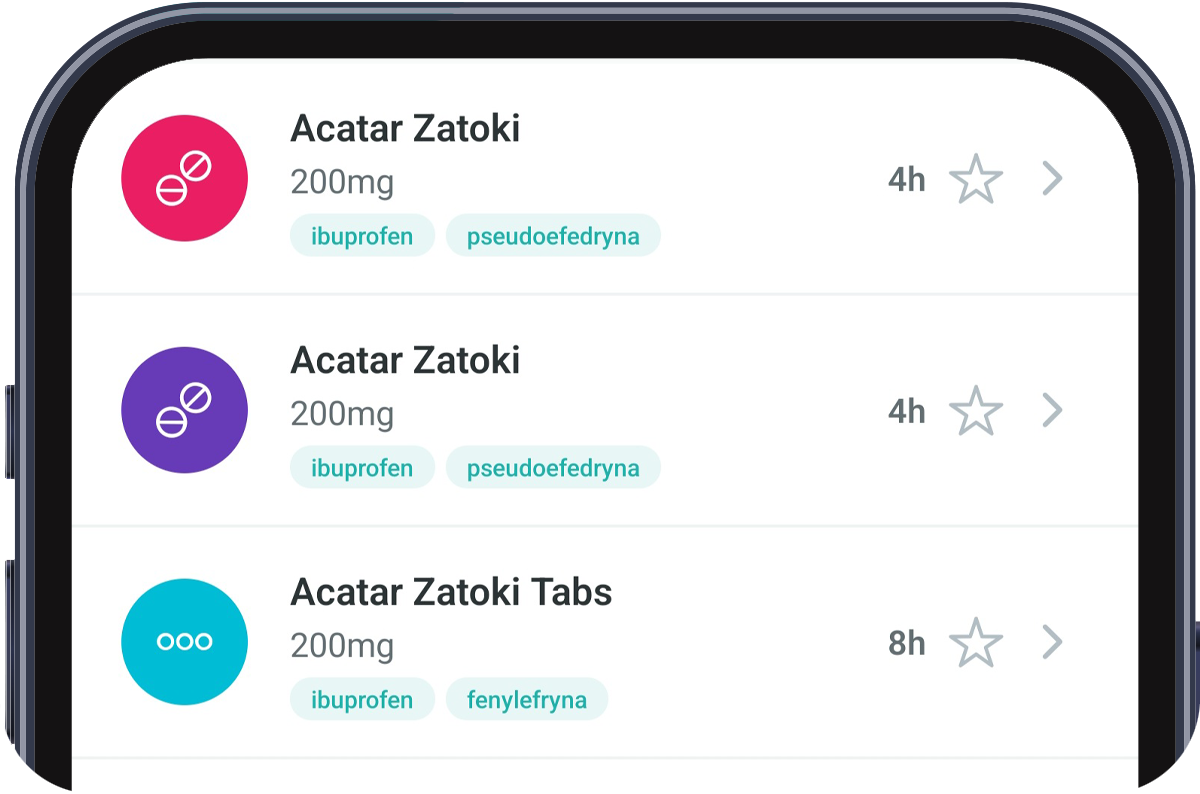Tap ibuprofen tag on purple Acatar Zatoki
Image resolution: width=1200 pixels, height=794 pixels.
[362, 468]
